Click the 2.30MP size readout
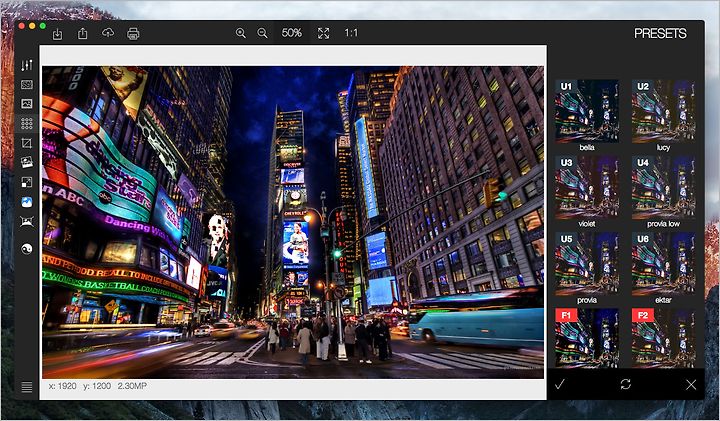720x421 pixels. click(x=132, y=386)
